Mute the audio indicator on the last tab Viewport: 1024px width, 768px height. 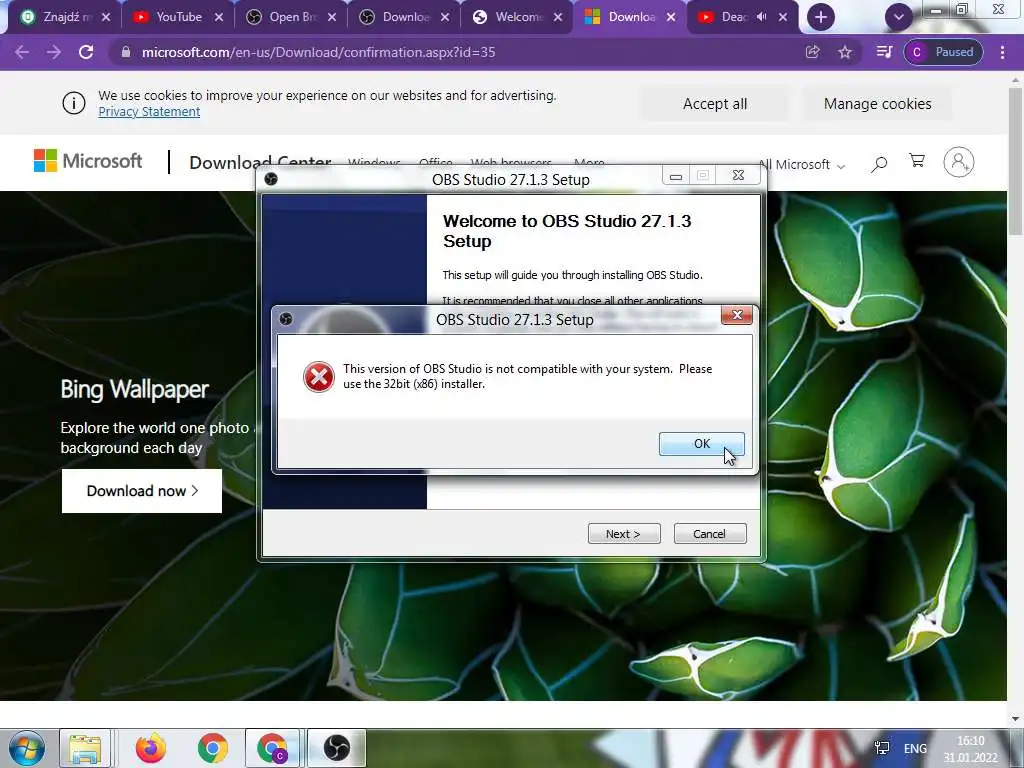(x=761, y=17)
